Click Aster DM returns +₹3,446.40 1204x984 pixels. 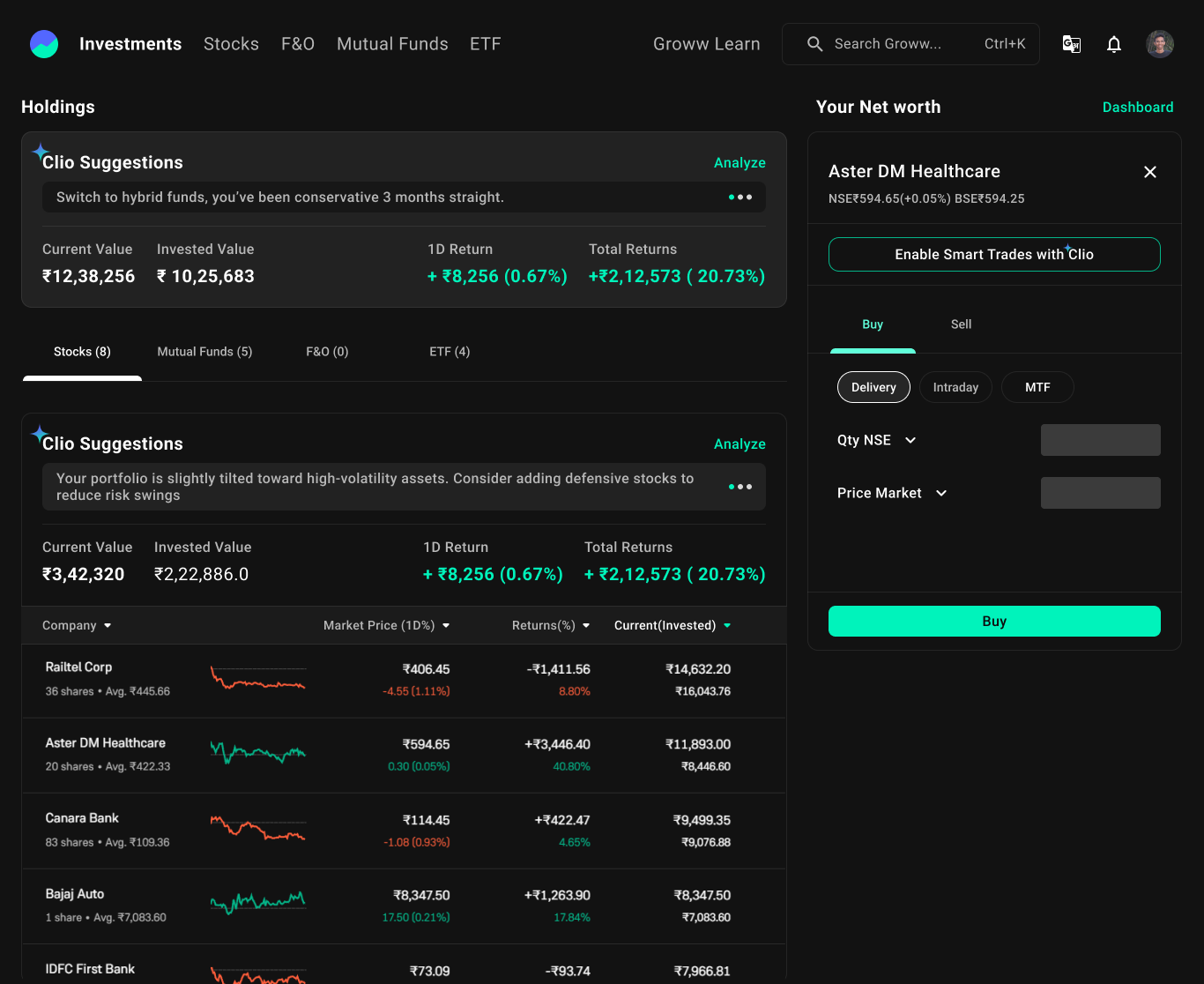[x=557, y=744]
